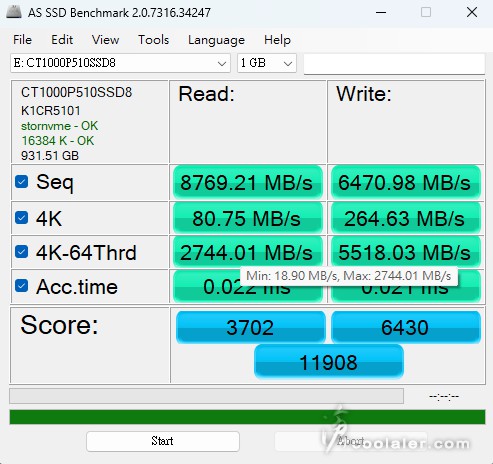The width and height of the screenshot is (493, 464).
Task: Click the green progress bar
Action: click(x=247, y=417)
